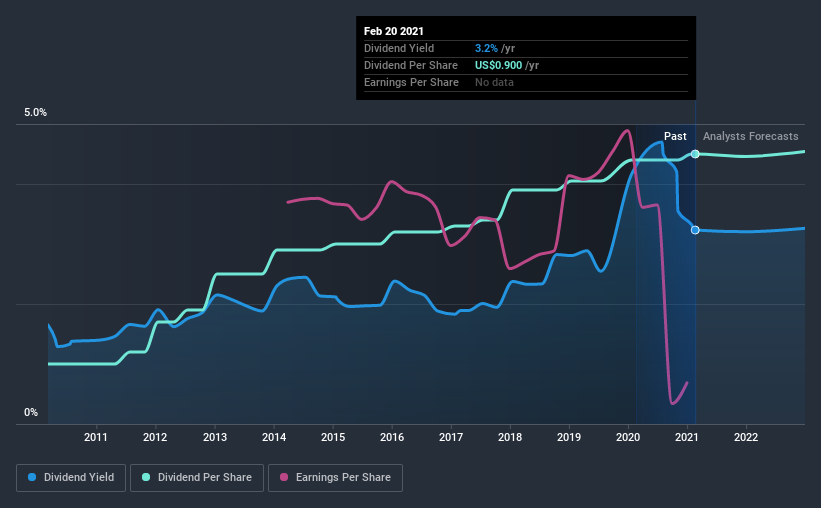Click the Past region label
821x508 pixels.
pyautogui.click(x=675, y=136)
